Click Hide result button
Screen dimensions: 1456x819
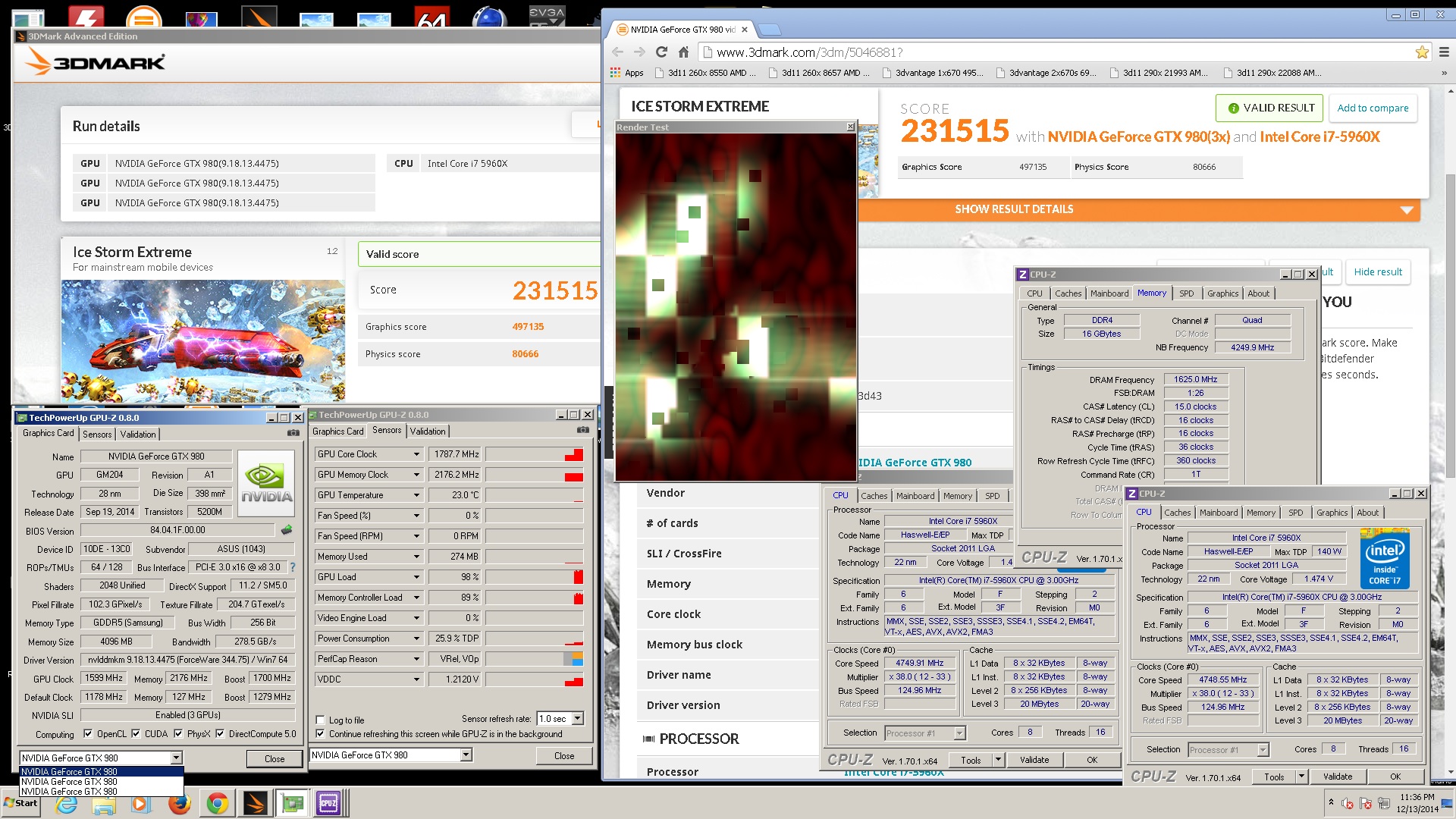(x=1378, y=271)
